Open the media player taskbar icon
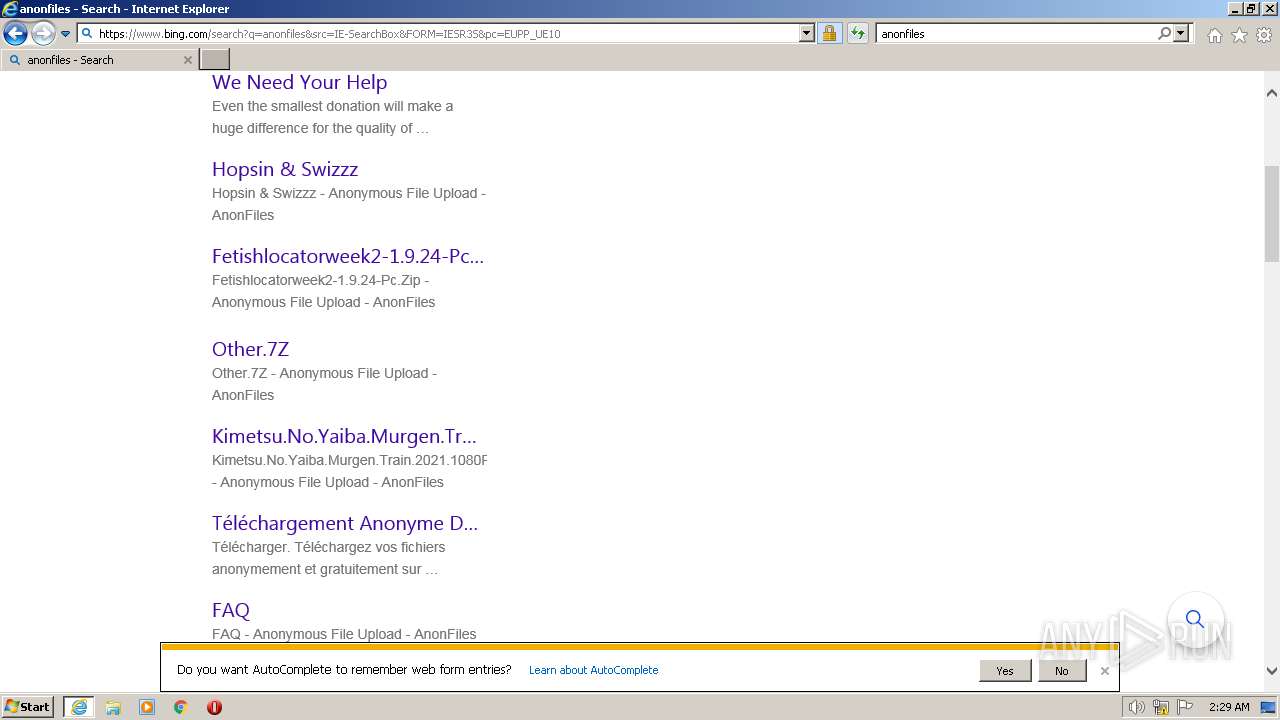This screenshot has height=720, width=1280. pyautogui.click(x=147, y=707)
